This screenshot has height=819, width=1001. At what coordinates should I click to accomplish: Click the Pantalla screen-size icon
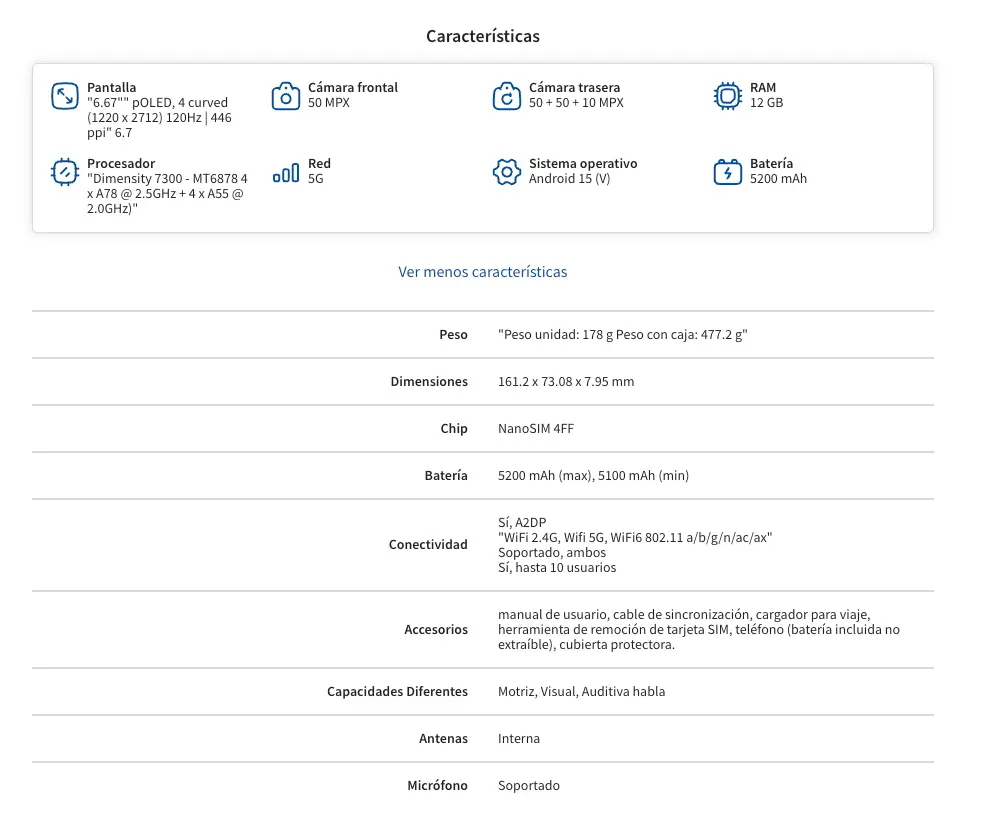65,96
